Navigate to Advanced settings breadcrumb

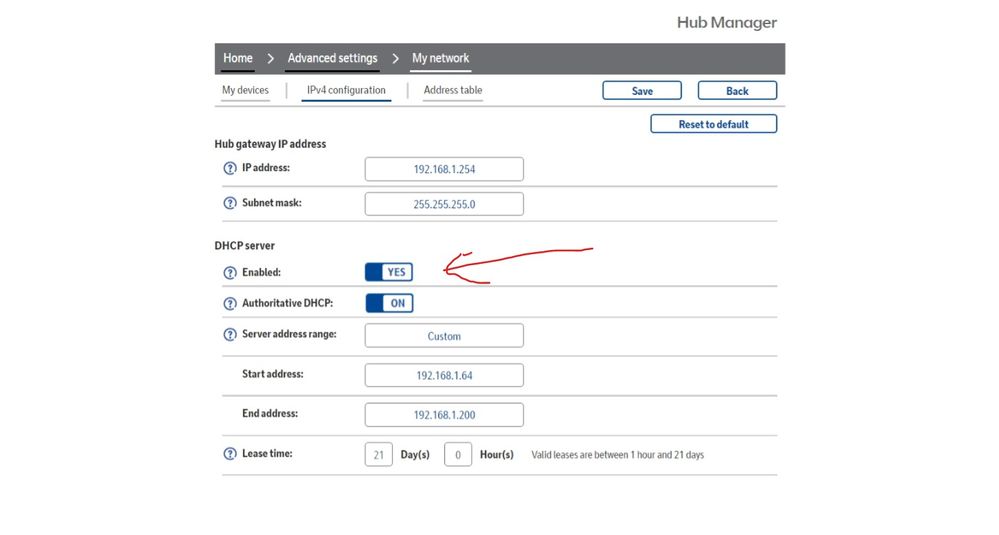pos(332,58)
